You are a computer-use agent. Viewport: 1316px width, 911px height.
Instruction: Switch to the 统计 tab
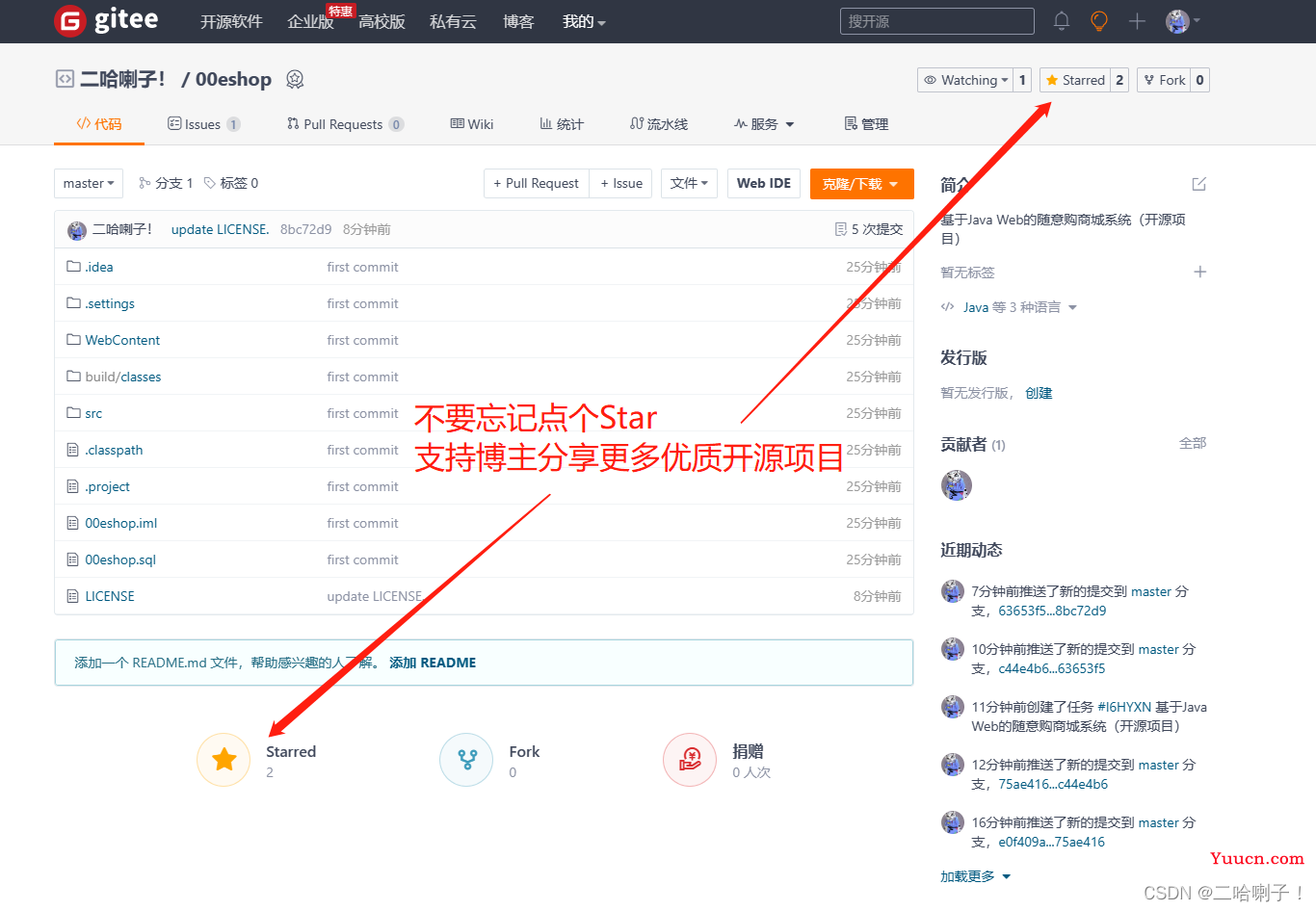pos(562,124)
